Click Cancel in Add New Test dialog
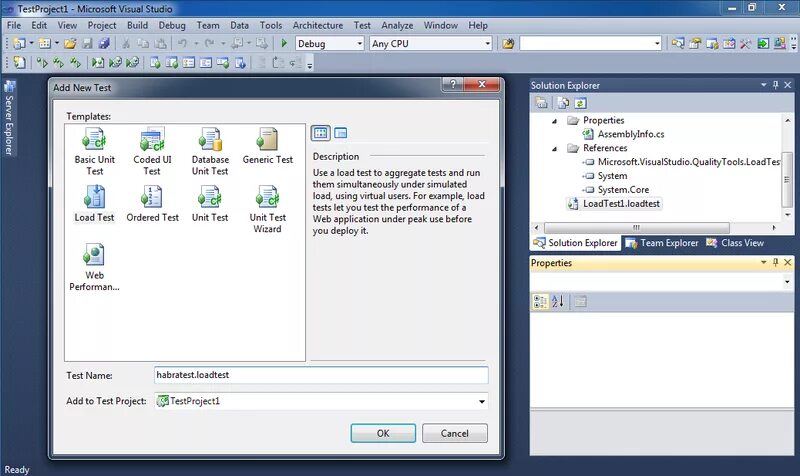The height and width of the screenshot is (476, 800). [x=455, y=433]
